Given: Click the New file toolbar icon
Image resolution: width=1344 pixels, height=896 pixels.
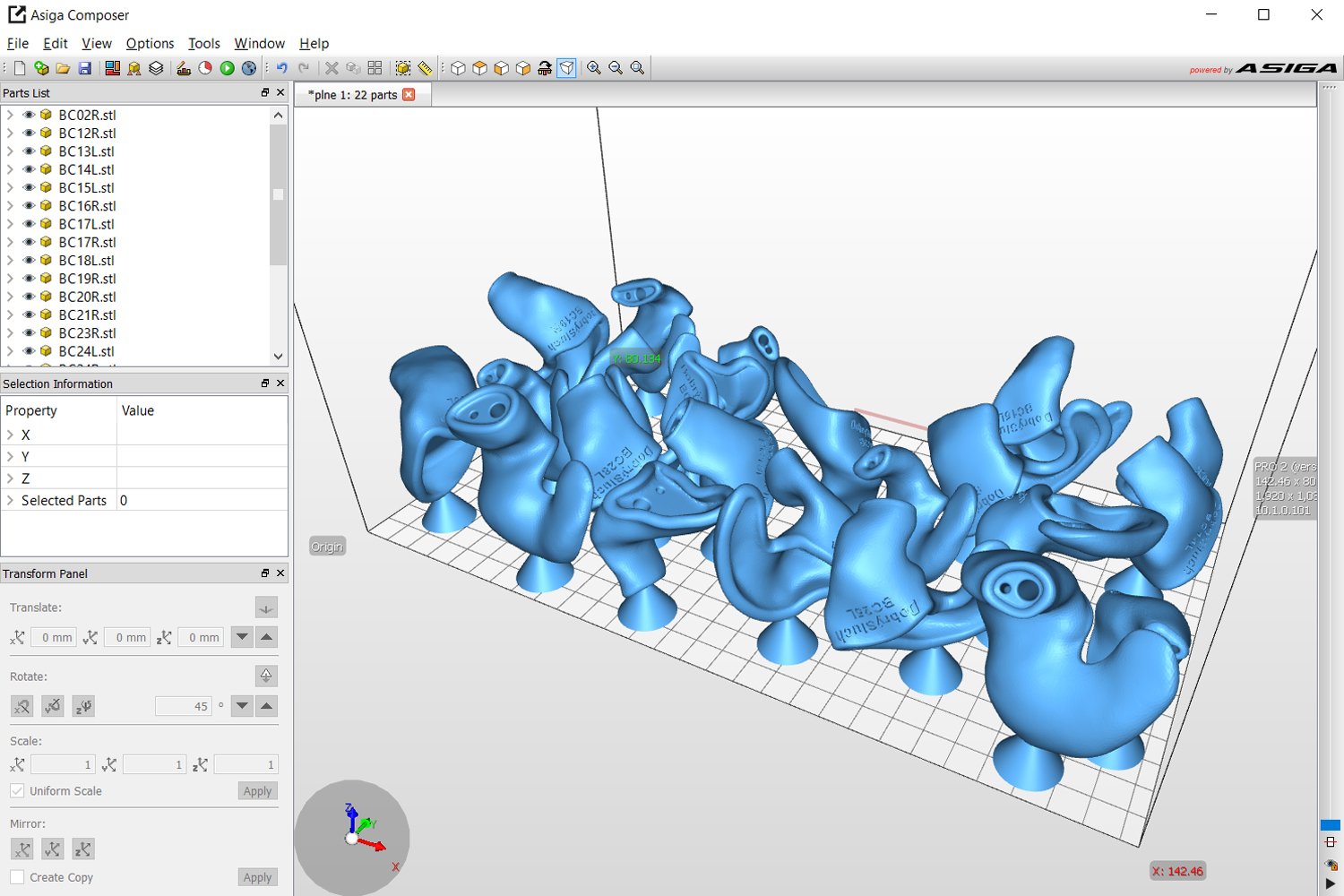Looking at the screenshot, I should (x=20, y=68).
